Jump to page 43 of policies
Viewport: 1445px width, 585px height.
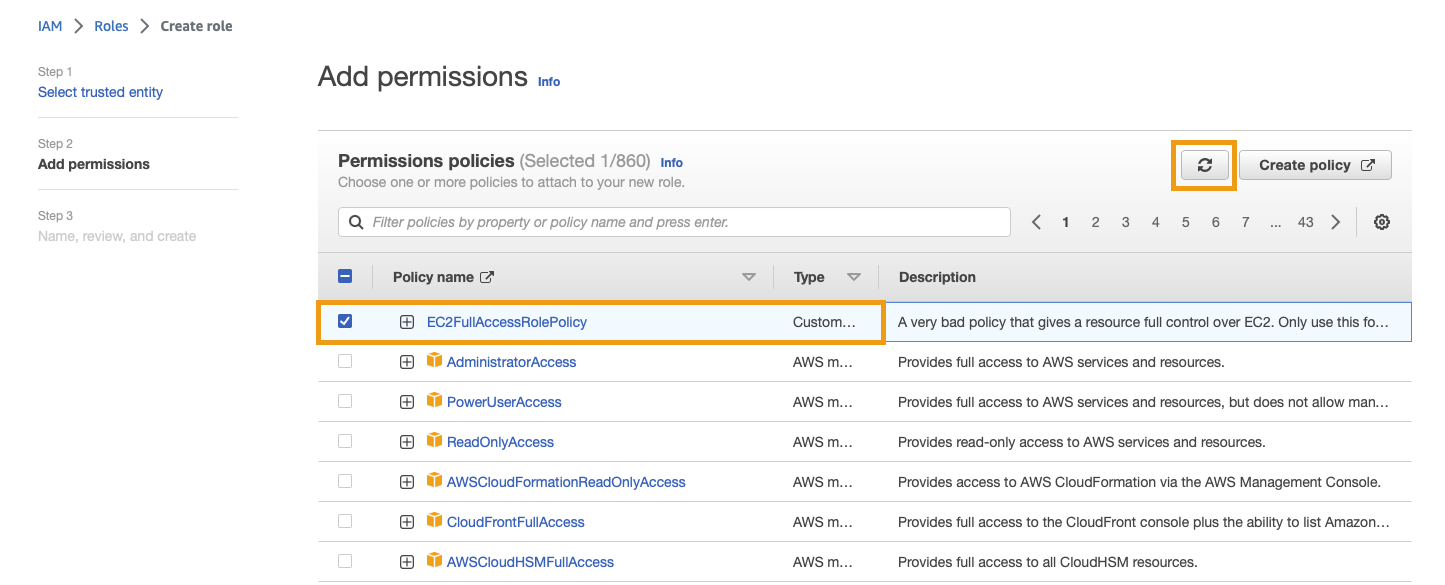[1305, 222]
